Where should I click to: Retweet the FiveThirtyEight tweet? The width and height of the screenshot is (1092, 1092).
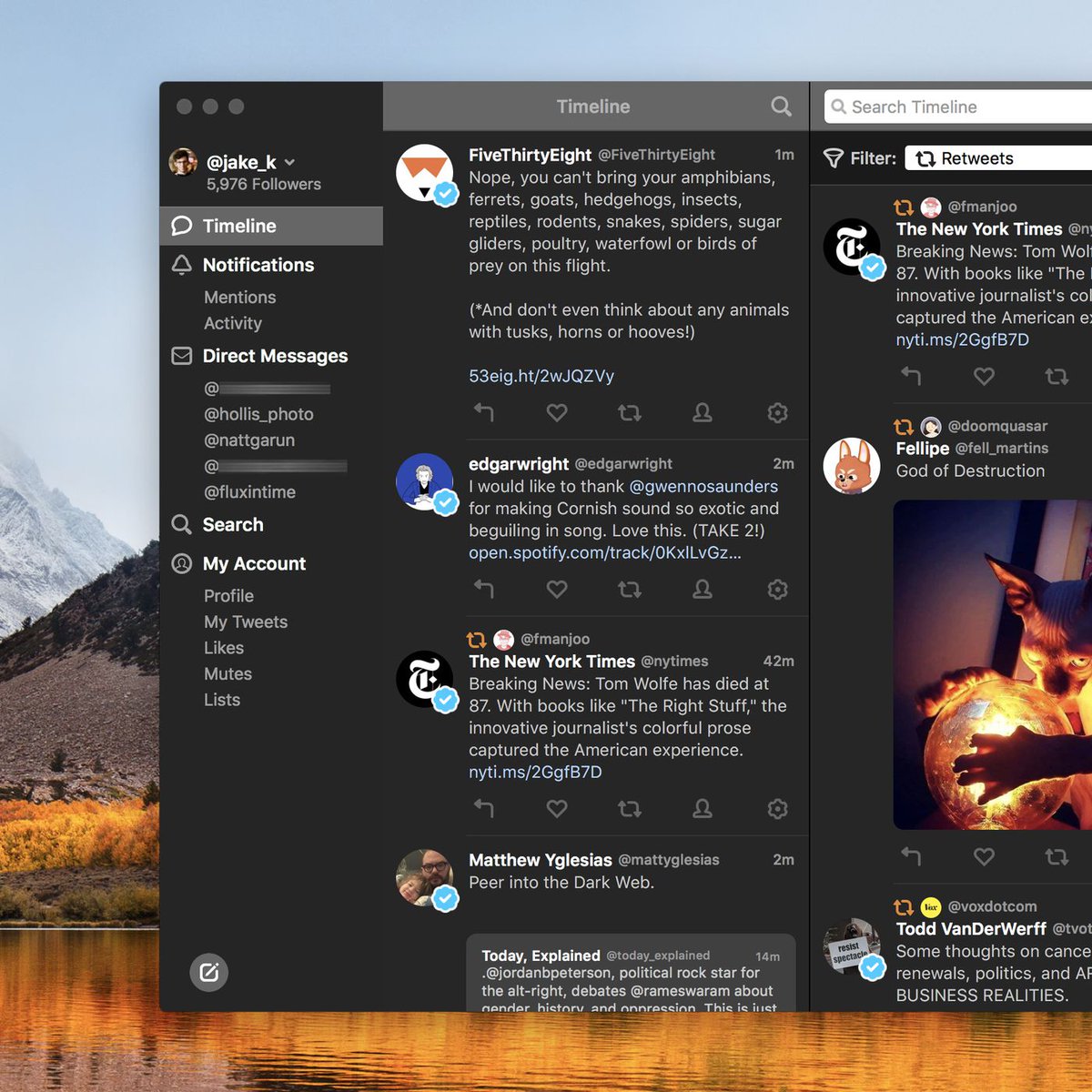630,413
